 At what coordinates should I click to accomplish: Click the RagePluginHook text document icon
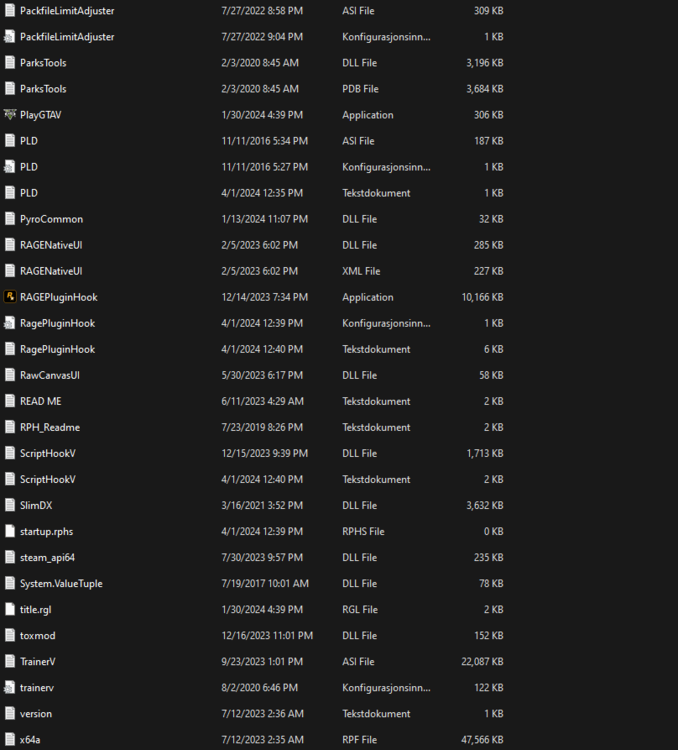tap(10, 349)
